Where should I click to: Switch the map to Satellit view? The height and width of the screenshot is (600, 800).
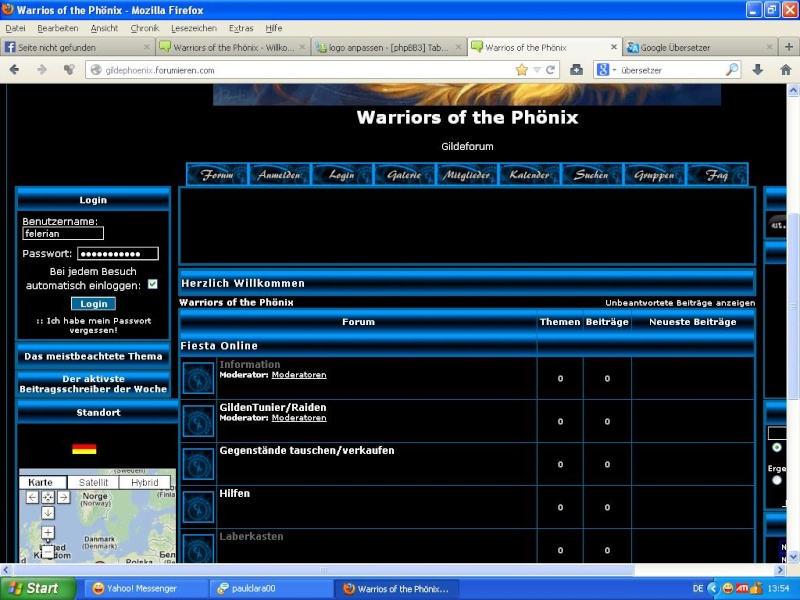[x=93, y=482]
